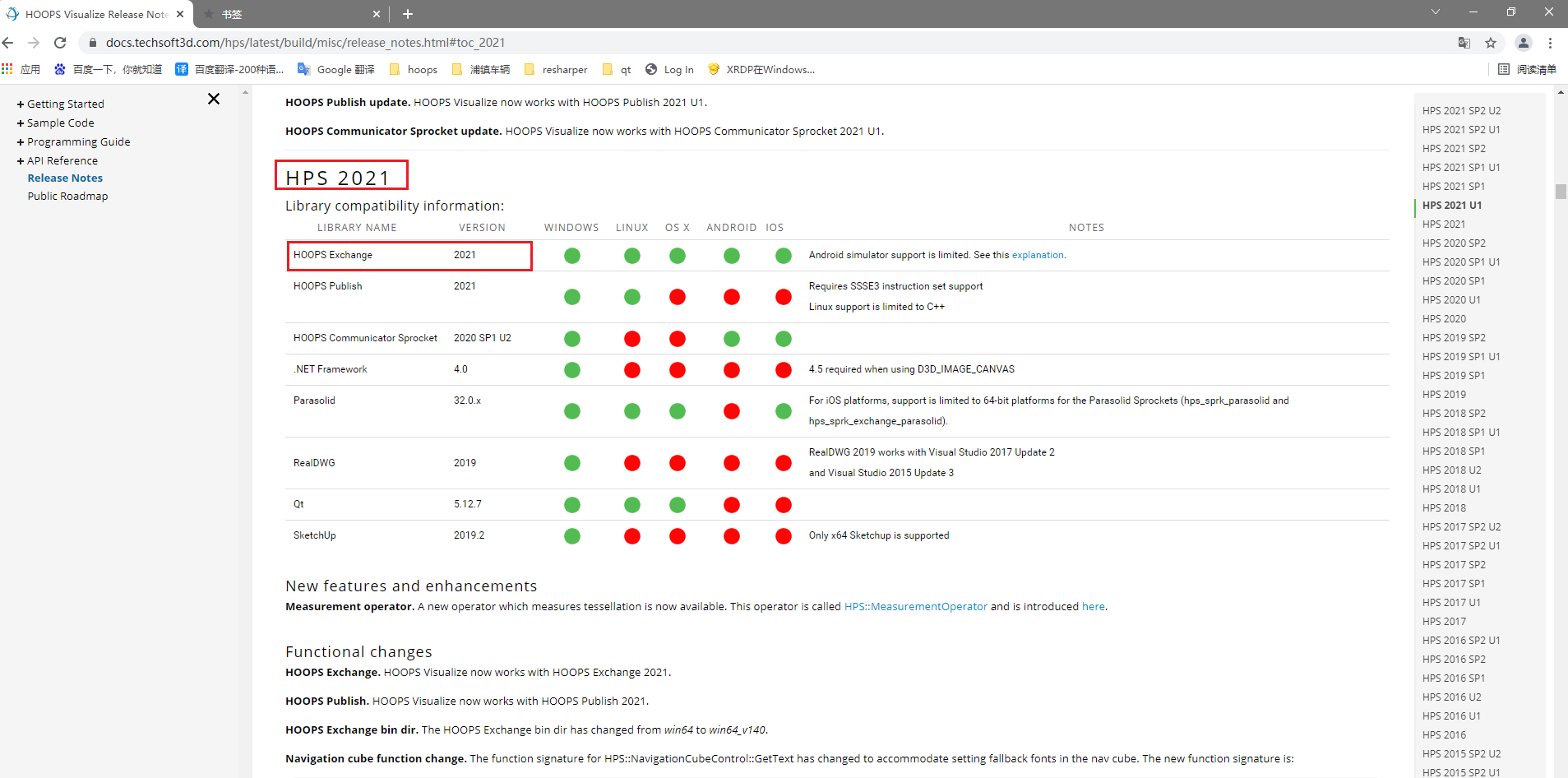This screenshot has height=778, width=1568.
Task: Follow the 'here' link for Measurement operator
Action: [x=1093, y=606]
